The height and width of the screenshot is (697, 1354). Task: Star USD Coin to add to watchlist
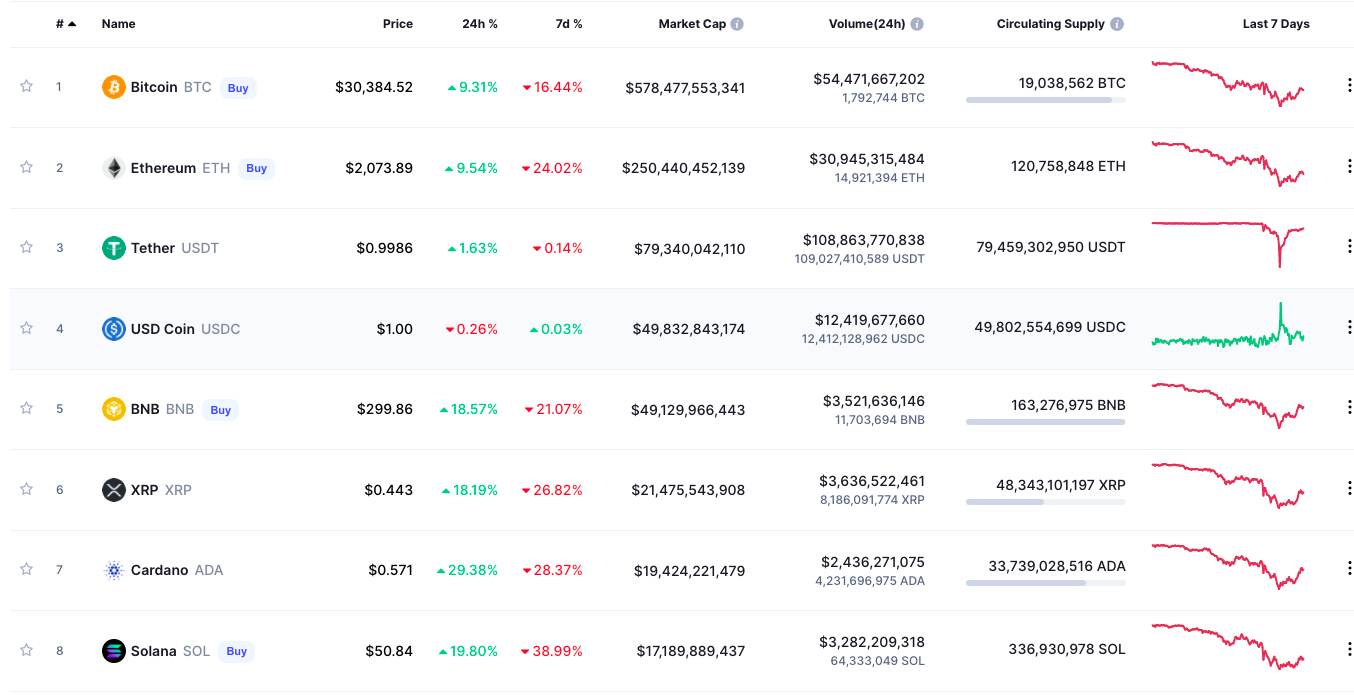point(26,327)
